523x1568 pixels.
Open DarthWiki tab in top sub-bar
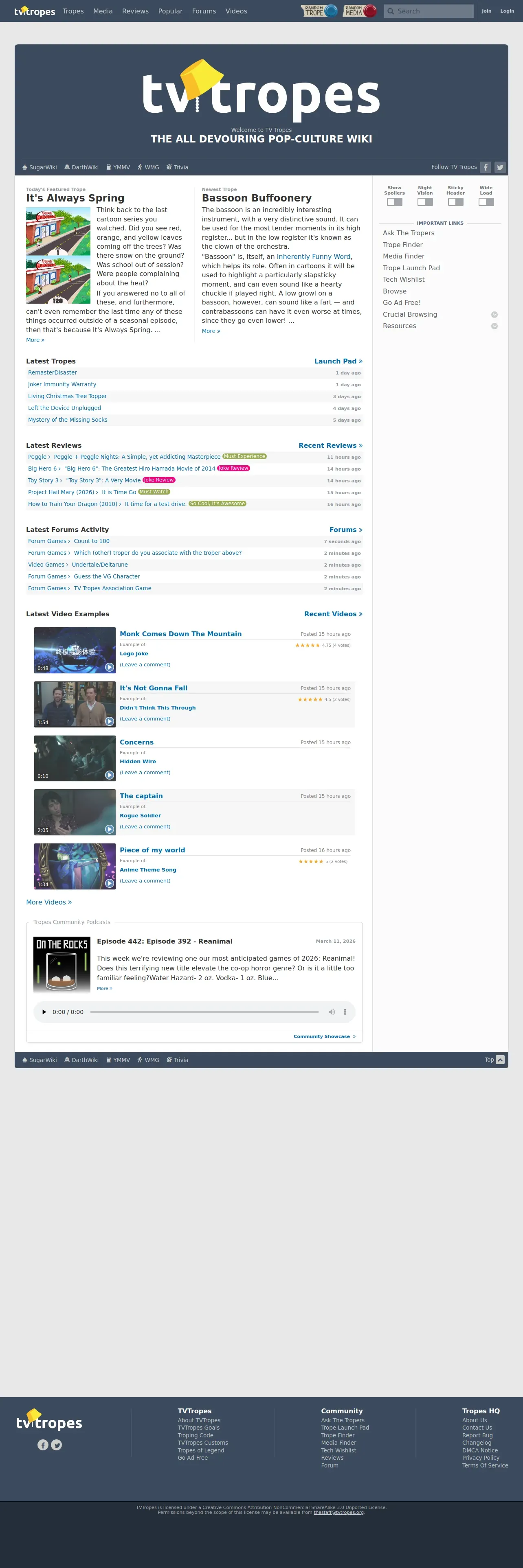pyautogui.click(x=81, y=167)
